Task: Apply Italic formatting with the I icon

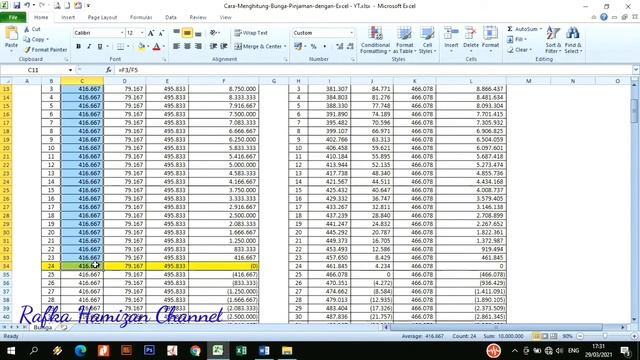Action: click(89, 47)
